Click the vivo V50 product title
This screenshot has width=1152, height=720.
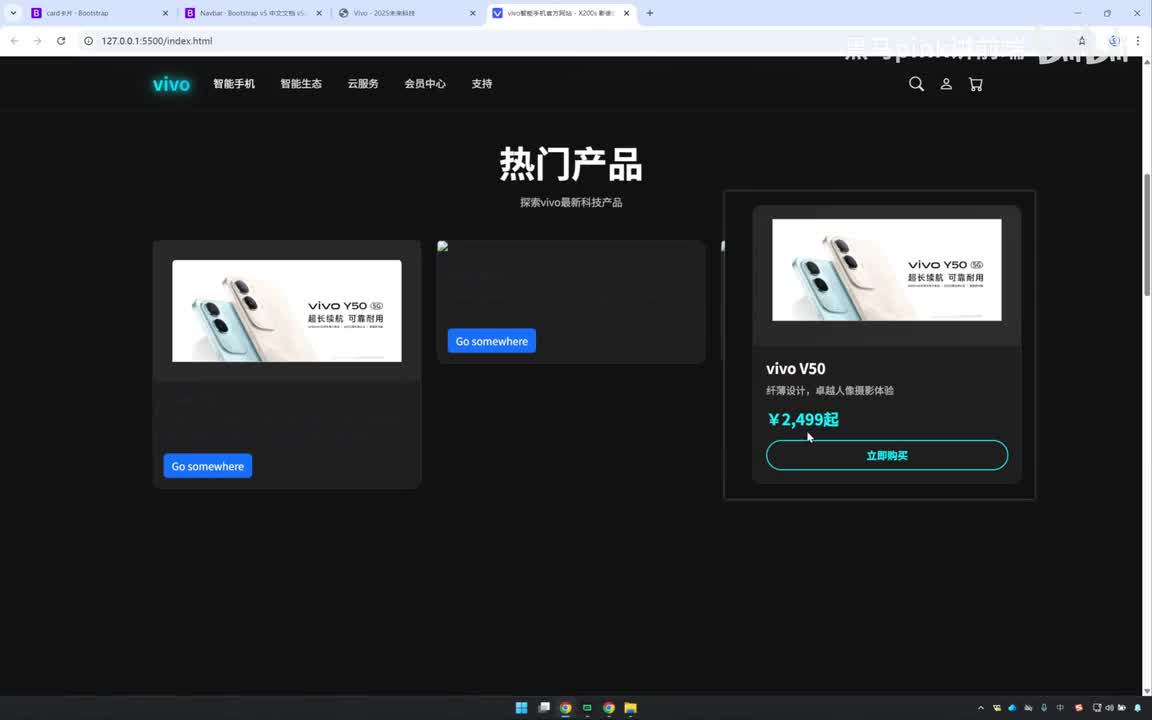[x=796, y=369]
